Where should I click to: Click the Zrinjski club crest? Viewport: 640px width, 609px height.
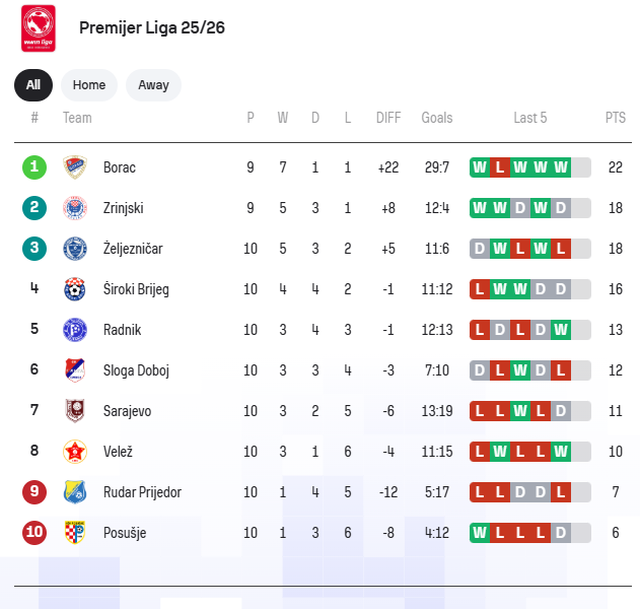click(74, 208)
